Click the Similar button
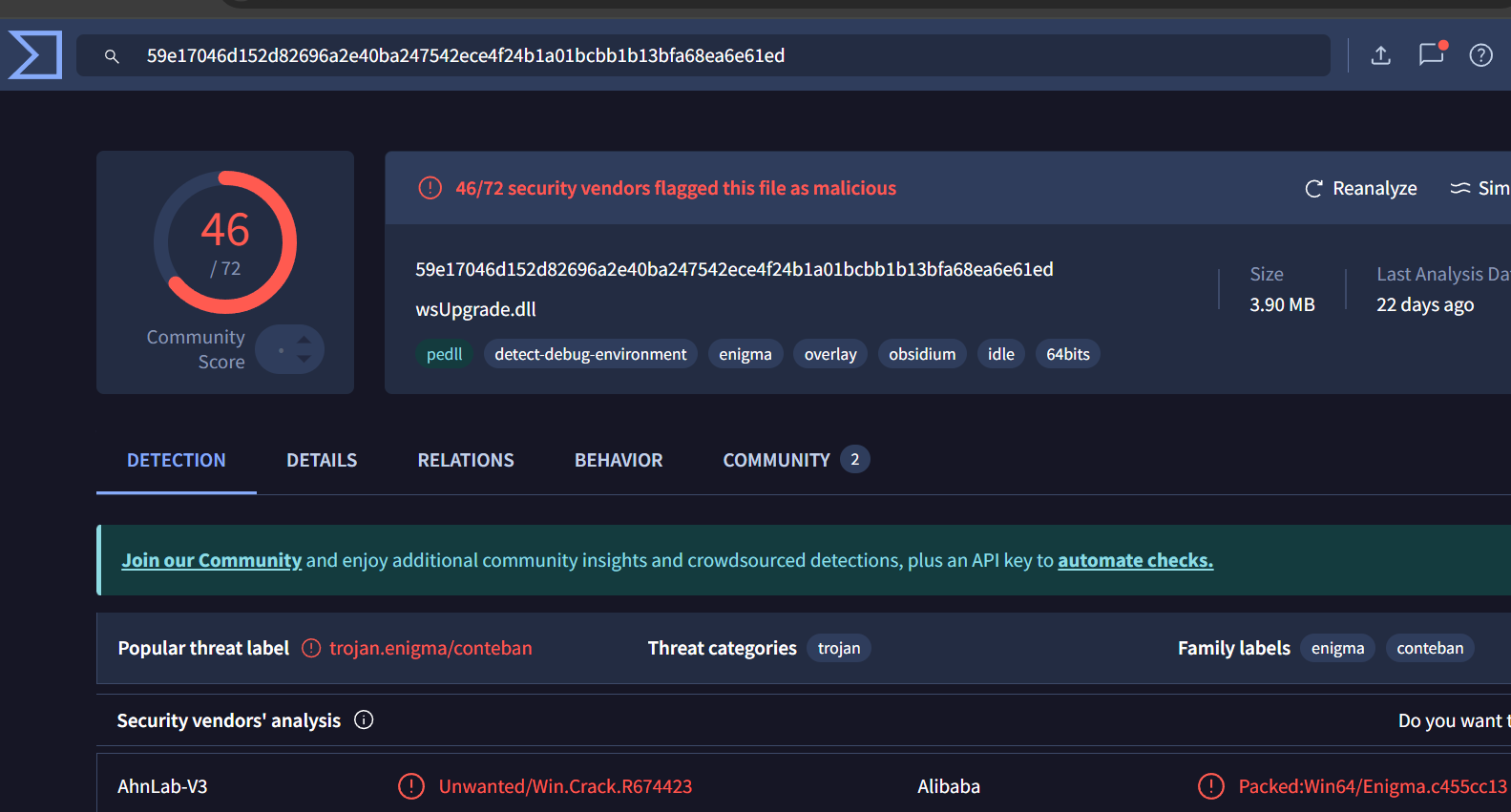The image size is (1511, 812). point(1480,189)
